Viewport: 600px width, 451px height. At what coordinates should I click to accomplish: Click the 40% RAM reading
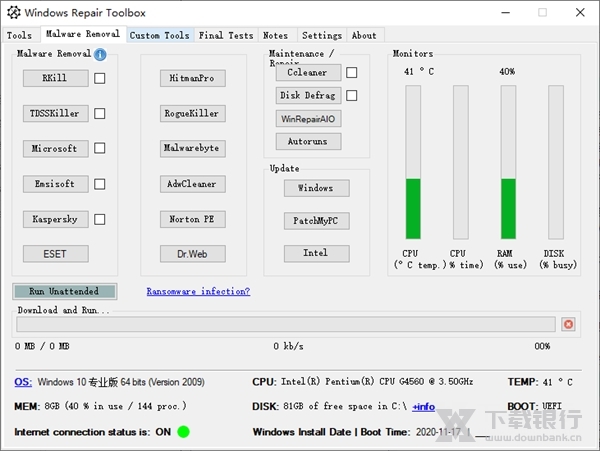coord(507,72)
